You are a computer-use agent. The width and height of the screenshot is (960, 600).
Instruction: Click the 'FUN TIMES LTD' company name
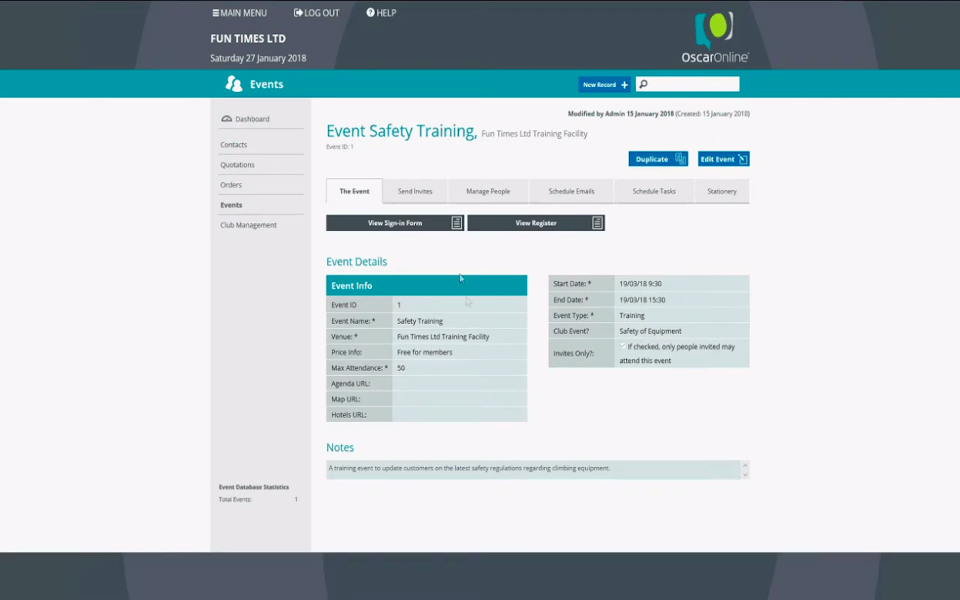tap(248, 39)
